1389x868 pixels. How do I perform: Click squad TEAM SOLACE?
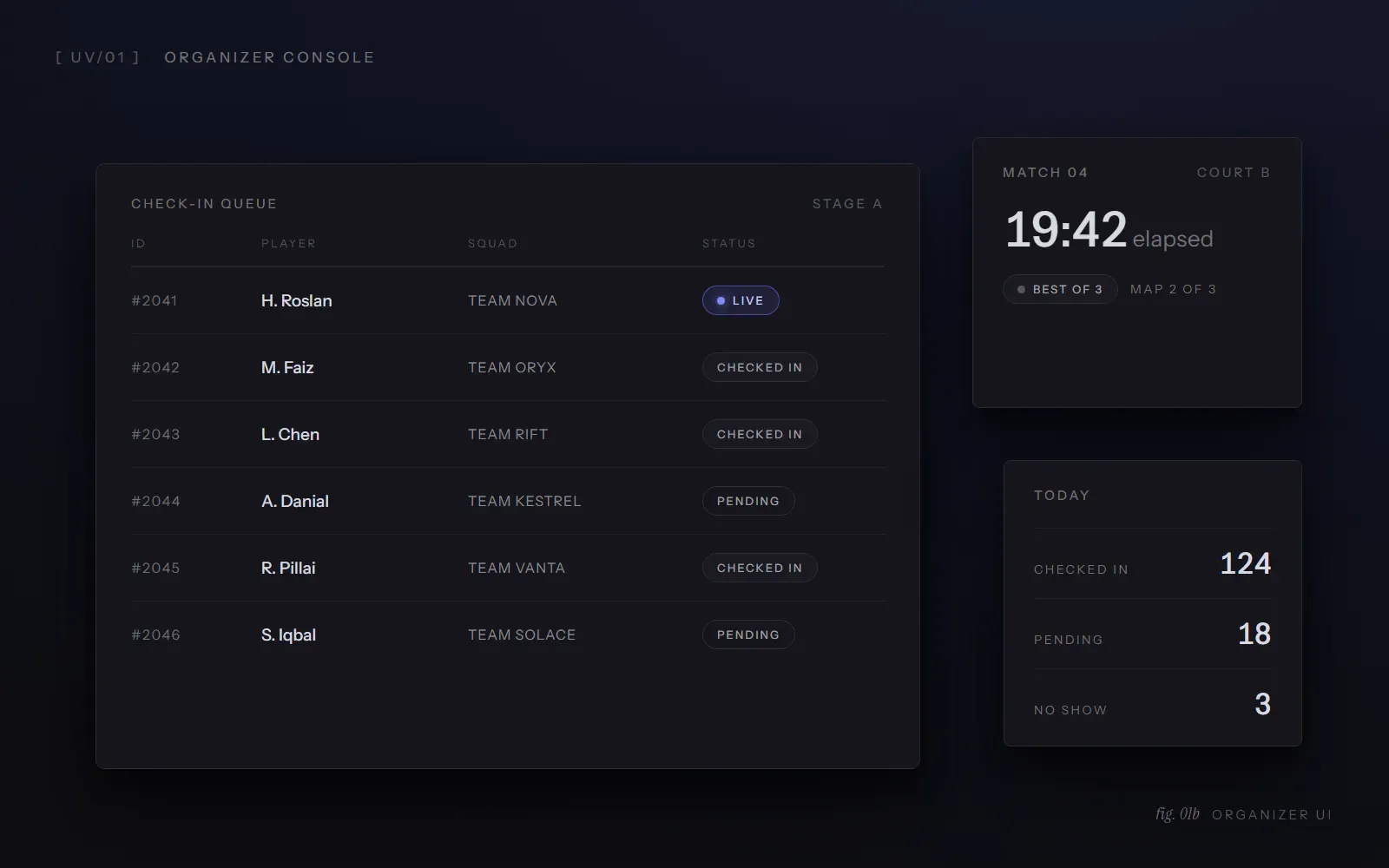coord(522,635)
